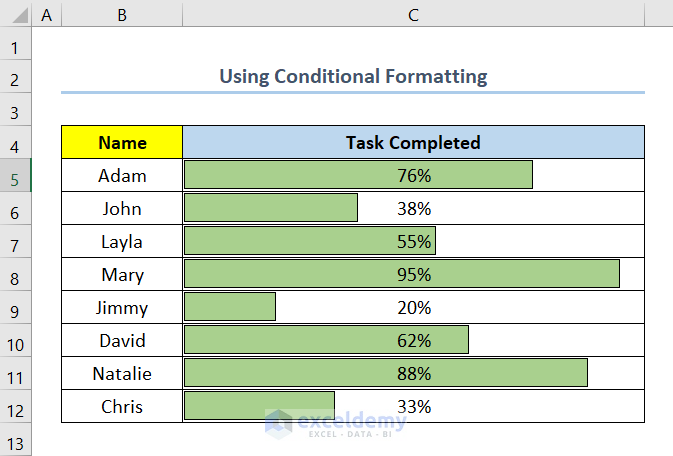Click the Natalie name cell
This screenshot has width=673, height=456.
(122, 373)
